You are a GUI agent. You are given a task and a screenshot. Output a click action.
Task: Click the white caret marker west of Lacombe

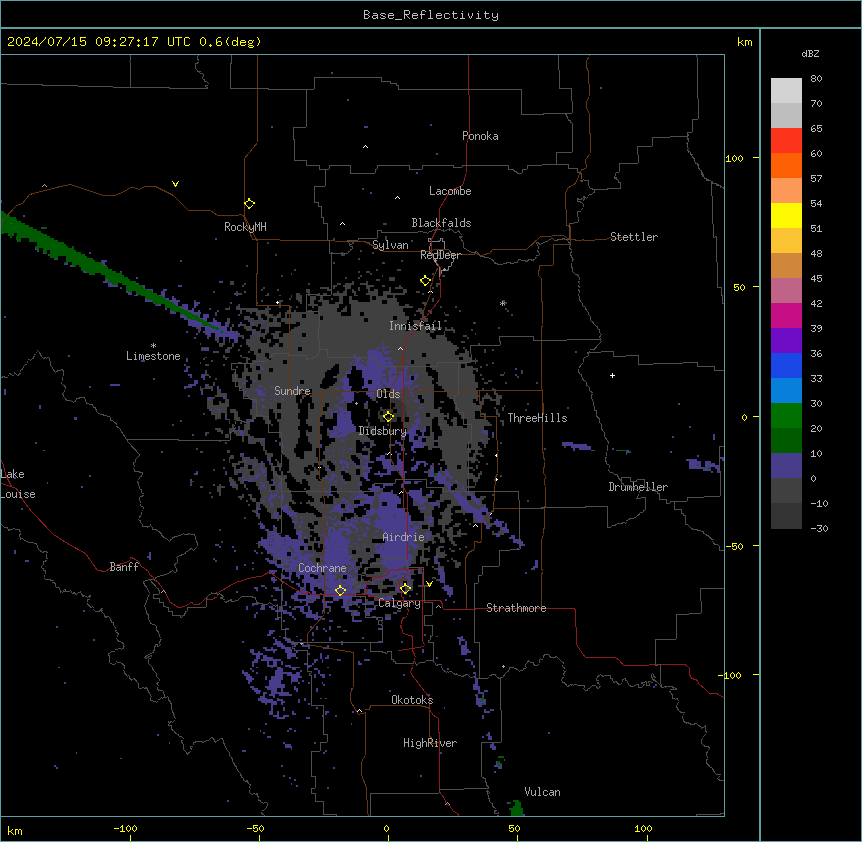click(x=397, y=198)
